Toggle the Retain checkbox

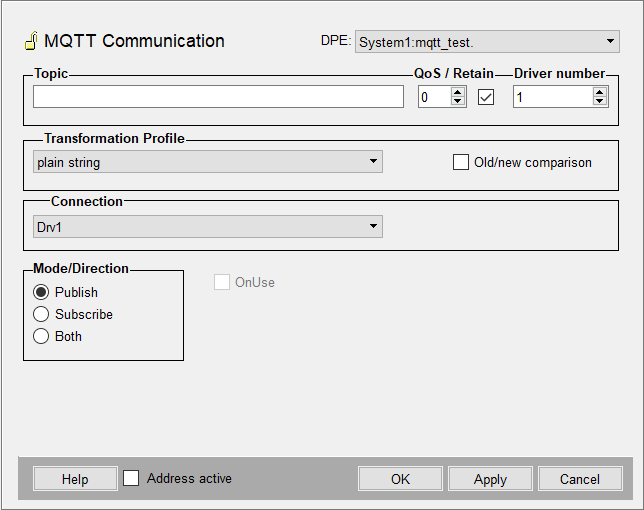[x=486, y=97]
